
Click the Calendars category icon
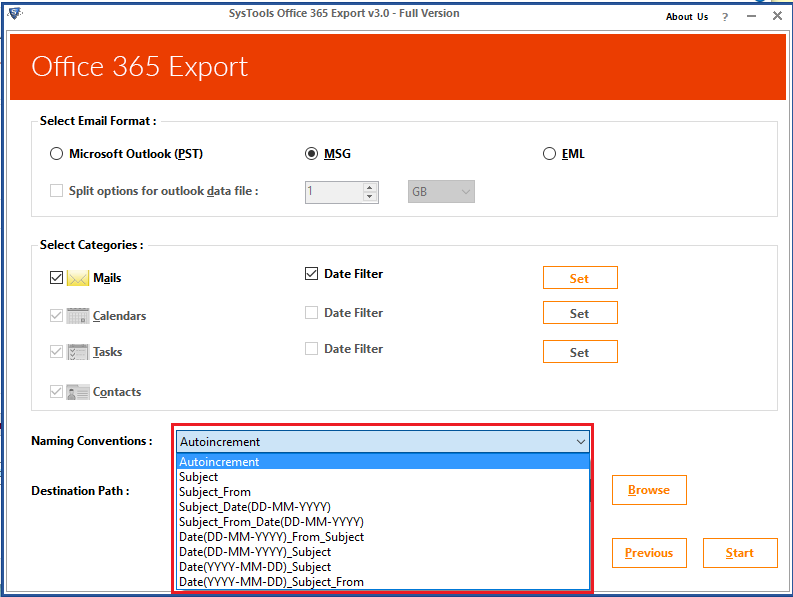[x=78, y=316]
